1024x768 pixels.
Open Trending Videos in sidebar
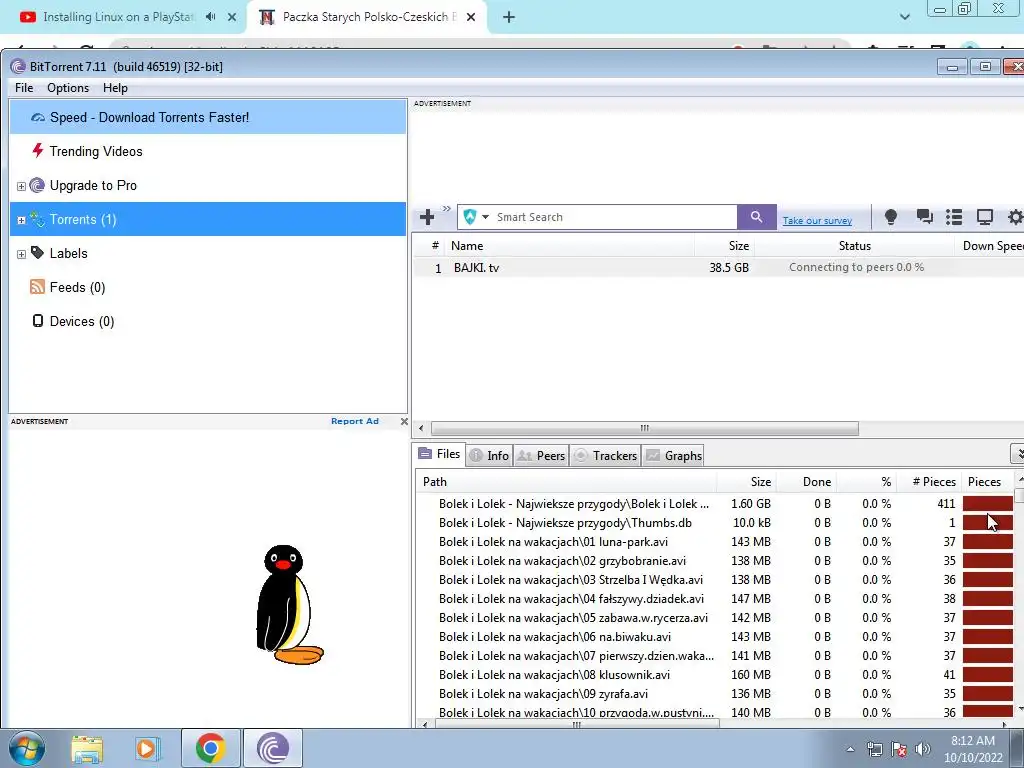96,152
